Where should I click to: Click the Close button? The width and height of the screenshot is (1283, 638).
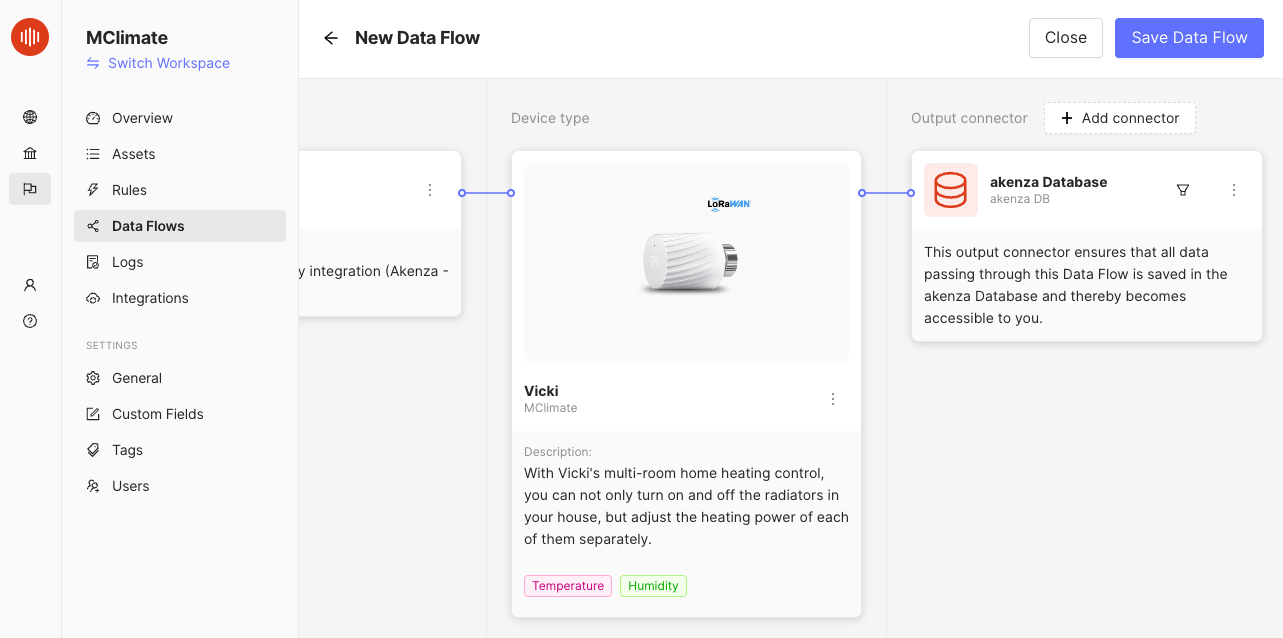coord(1066,38)
